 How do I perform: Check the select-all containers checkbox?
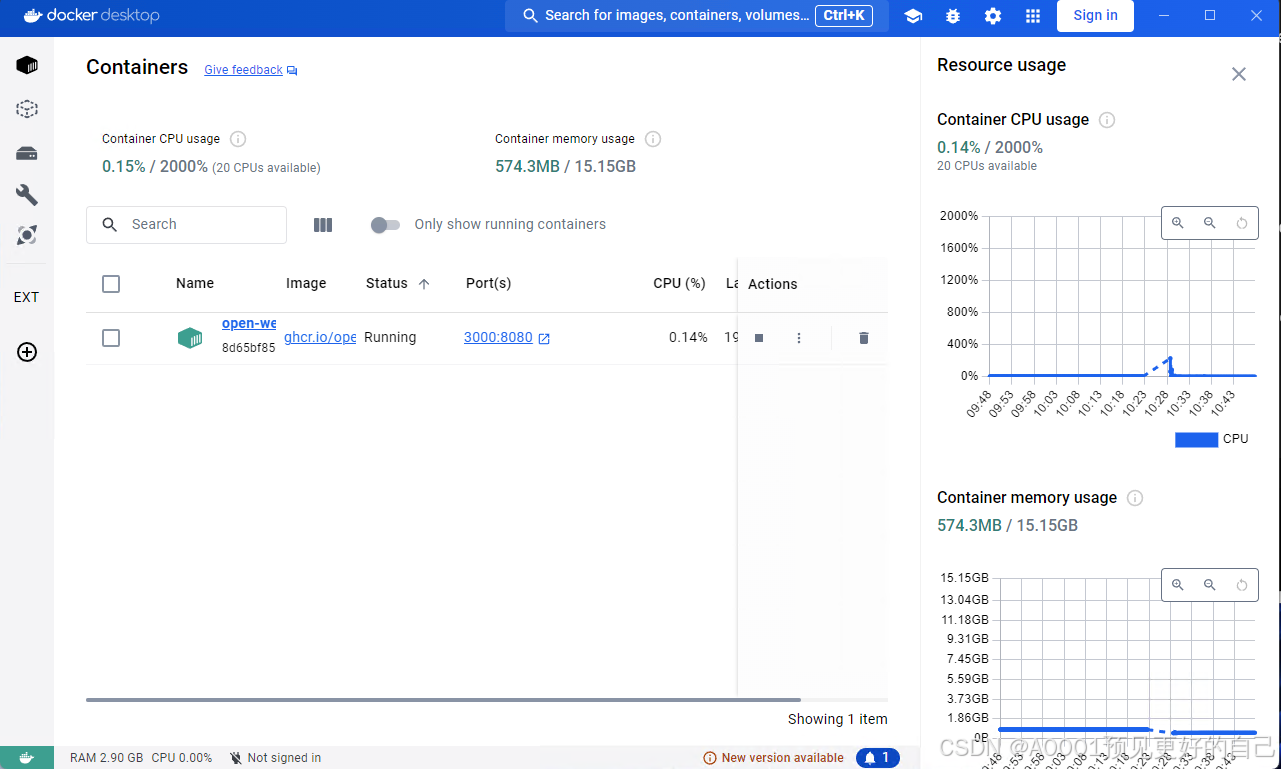111,284
